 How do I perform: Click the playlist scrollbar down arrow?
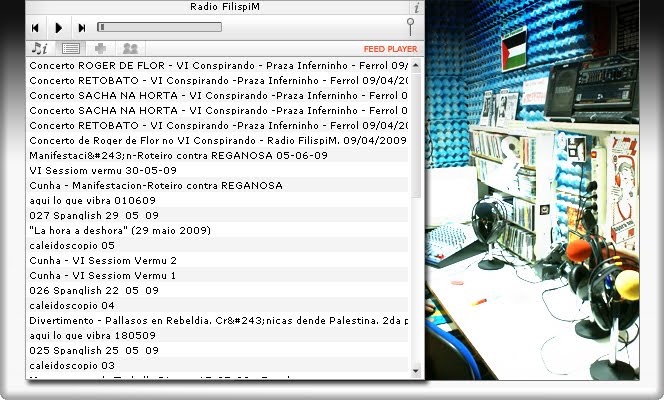coord(416,371)
